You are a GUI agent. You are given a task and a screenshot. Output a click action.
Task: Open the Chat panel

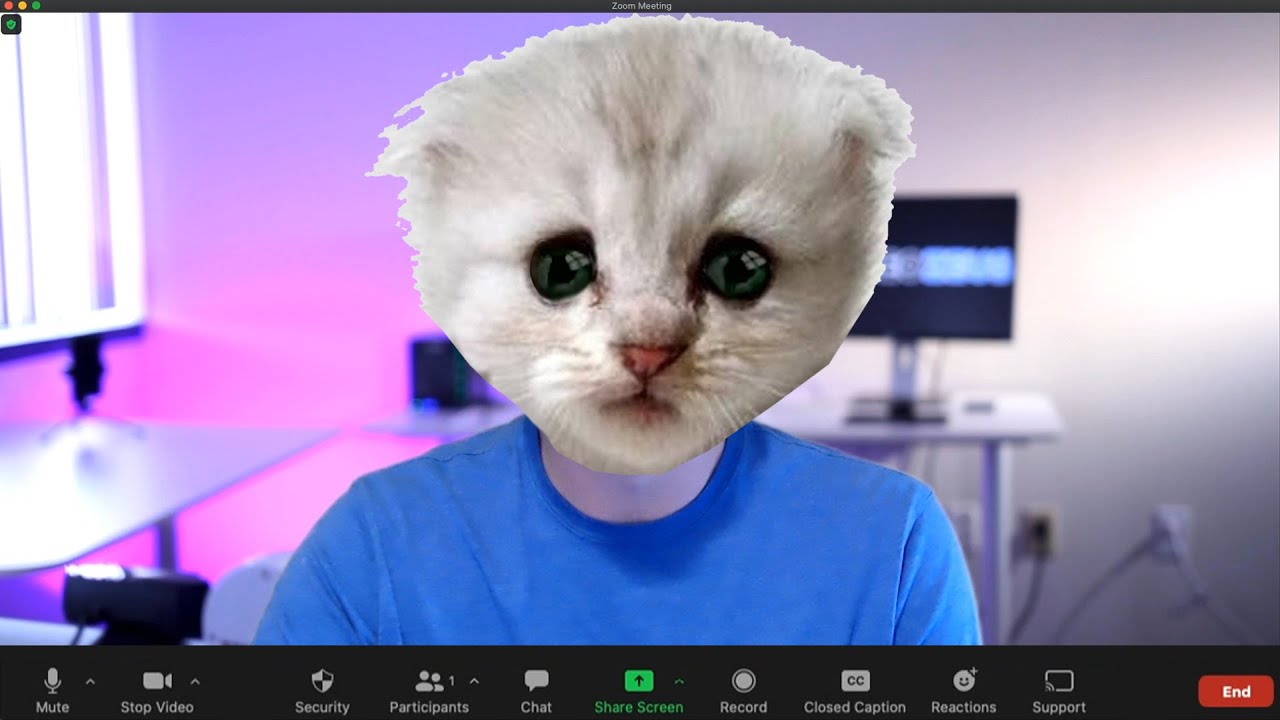536,691
